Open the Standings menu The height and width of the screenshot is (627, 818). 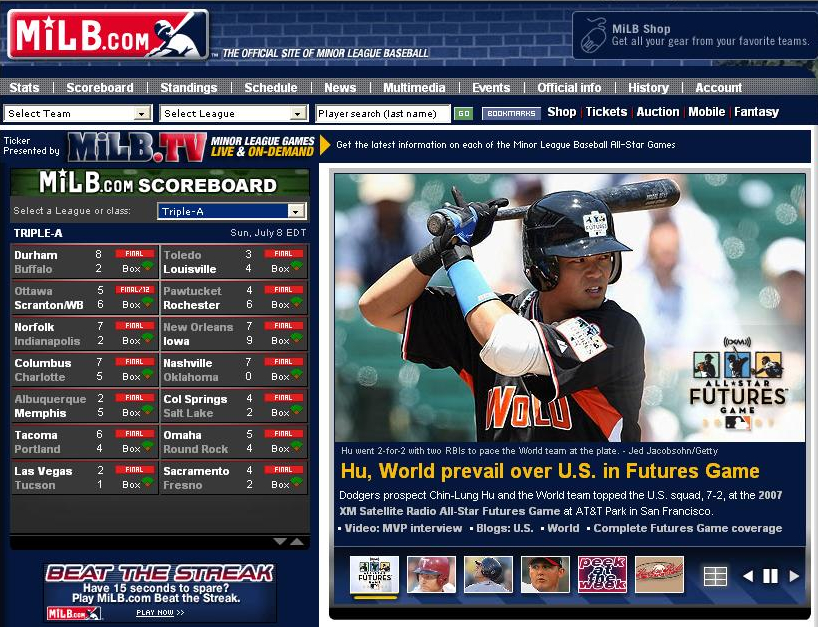tap(188, 88)
